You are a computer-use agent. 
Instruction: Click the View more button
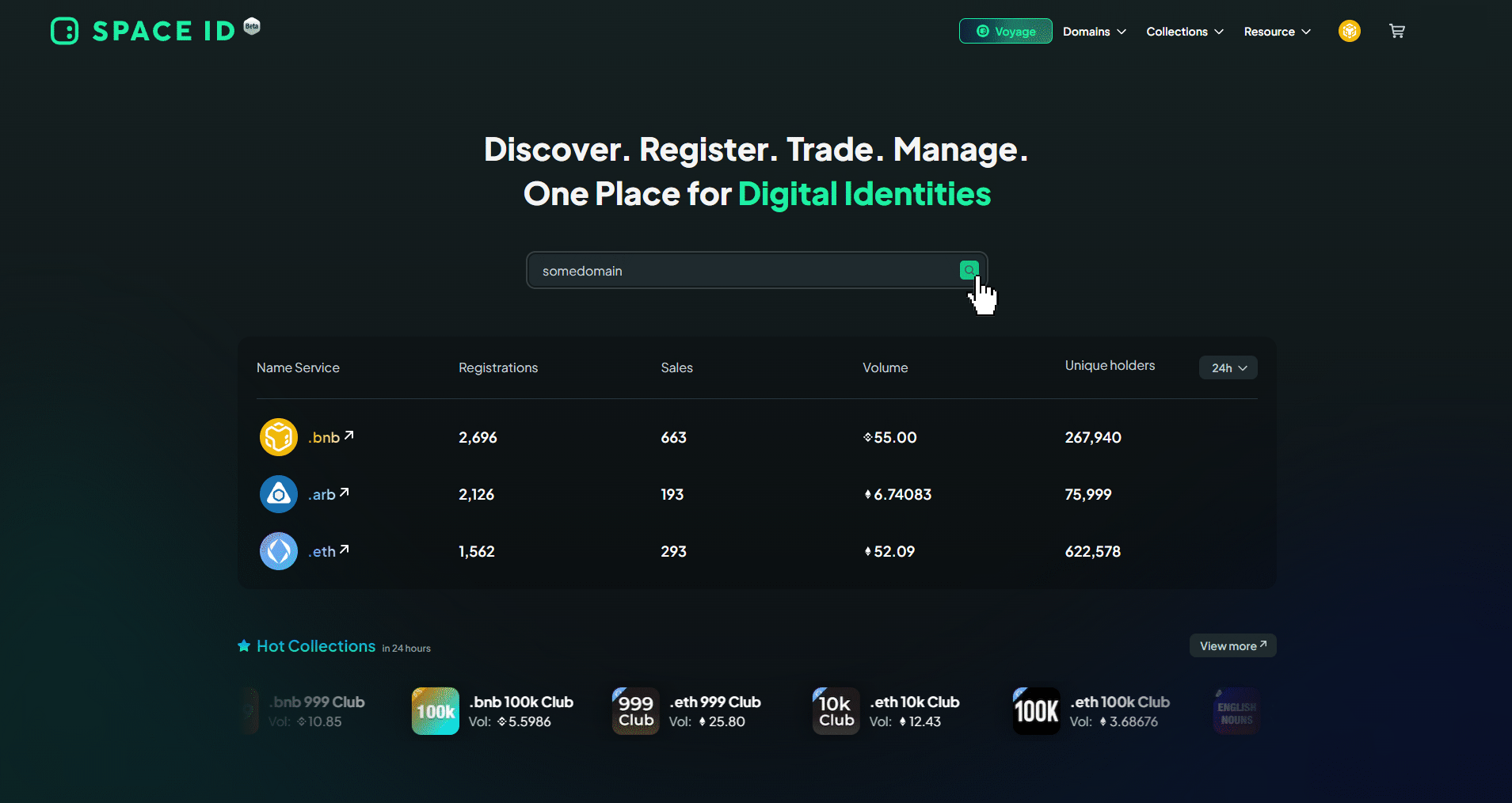tap(1232, 645)
